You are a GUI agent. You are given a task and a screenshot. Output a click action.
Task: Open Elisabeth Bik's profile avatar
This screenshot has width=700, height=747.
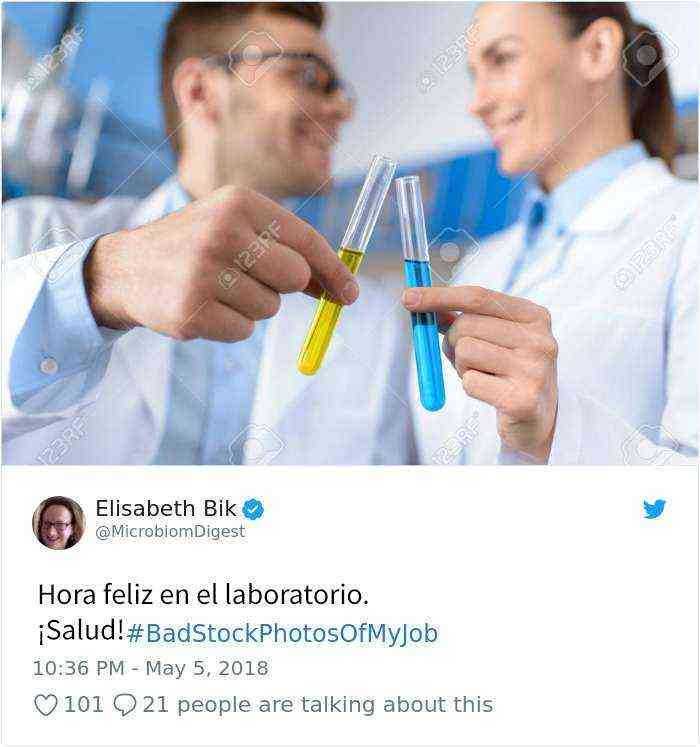[59, 523]
